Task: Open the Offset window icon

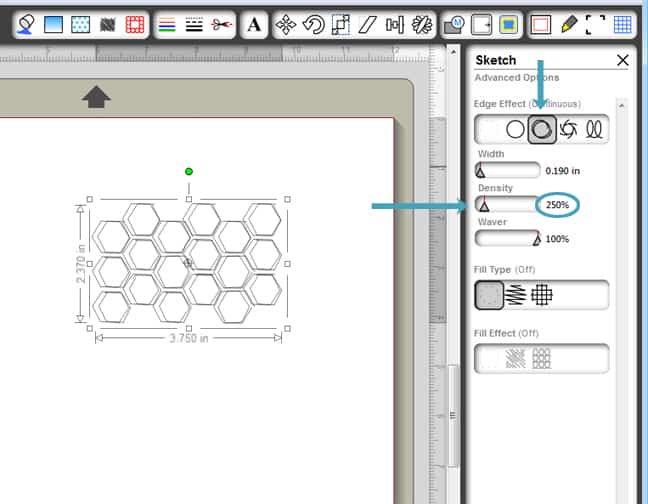Action: pos(482,25)
